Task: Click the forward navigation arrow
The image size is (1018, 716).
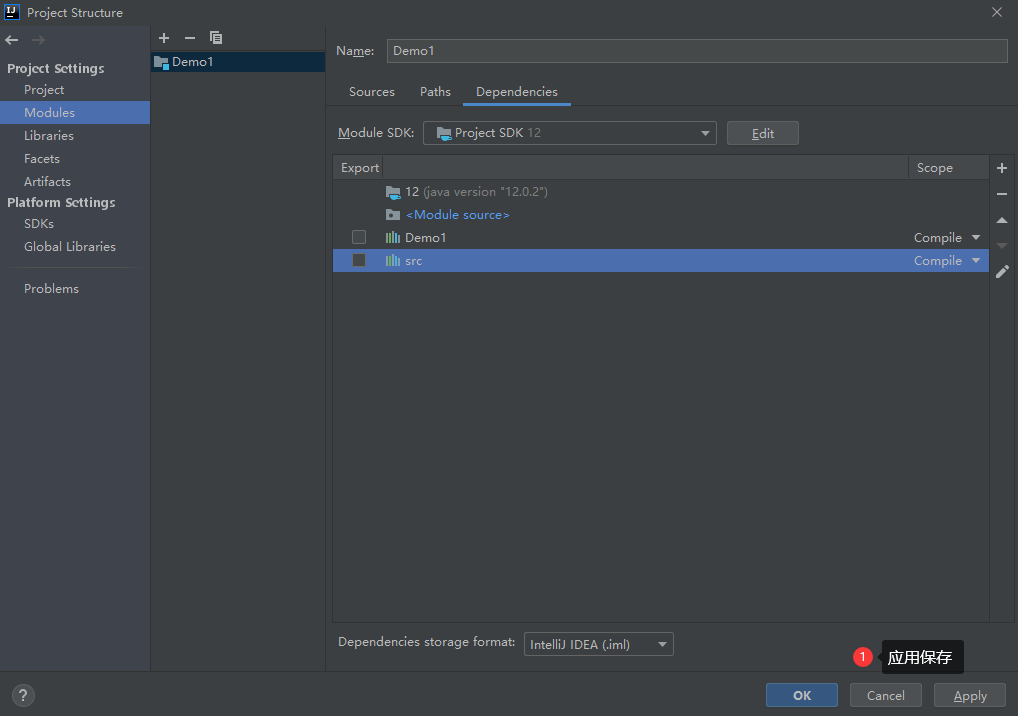Action: coord(38,40)
